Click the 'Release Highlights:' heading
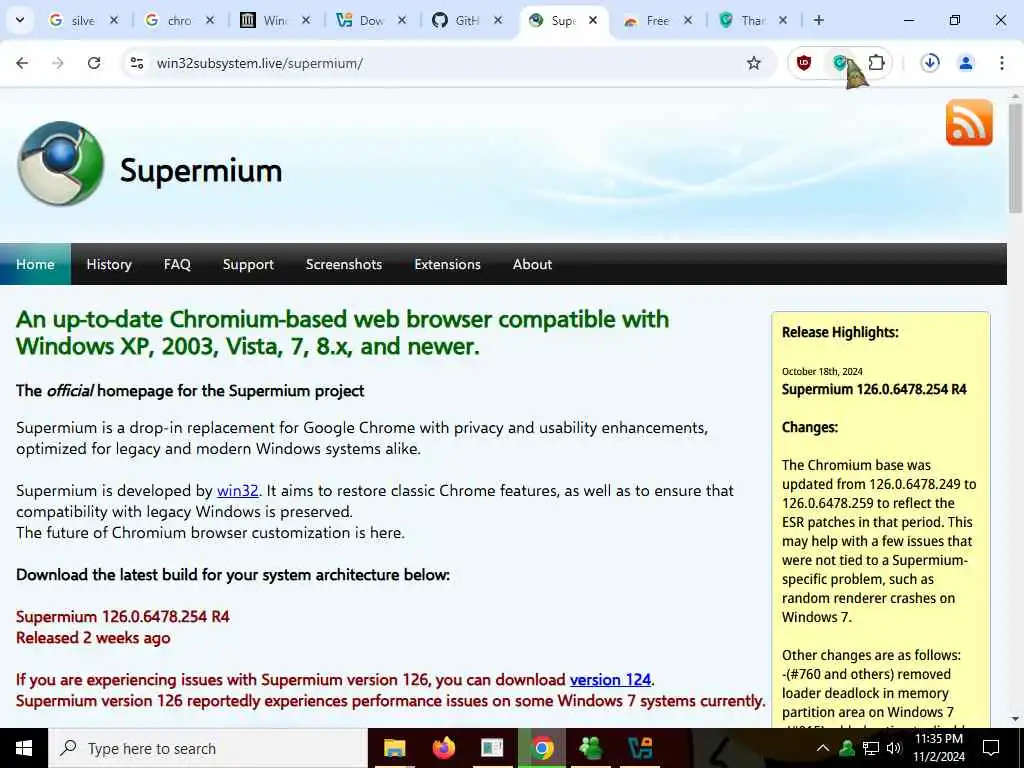1024x768 pixels. (840, 332)
